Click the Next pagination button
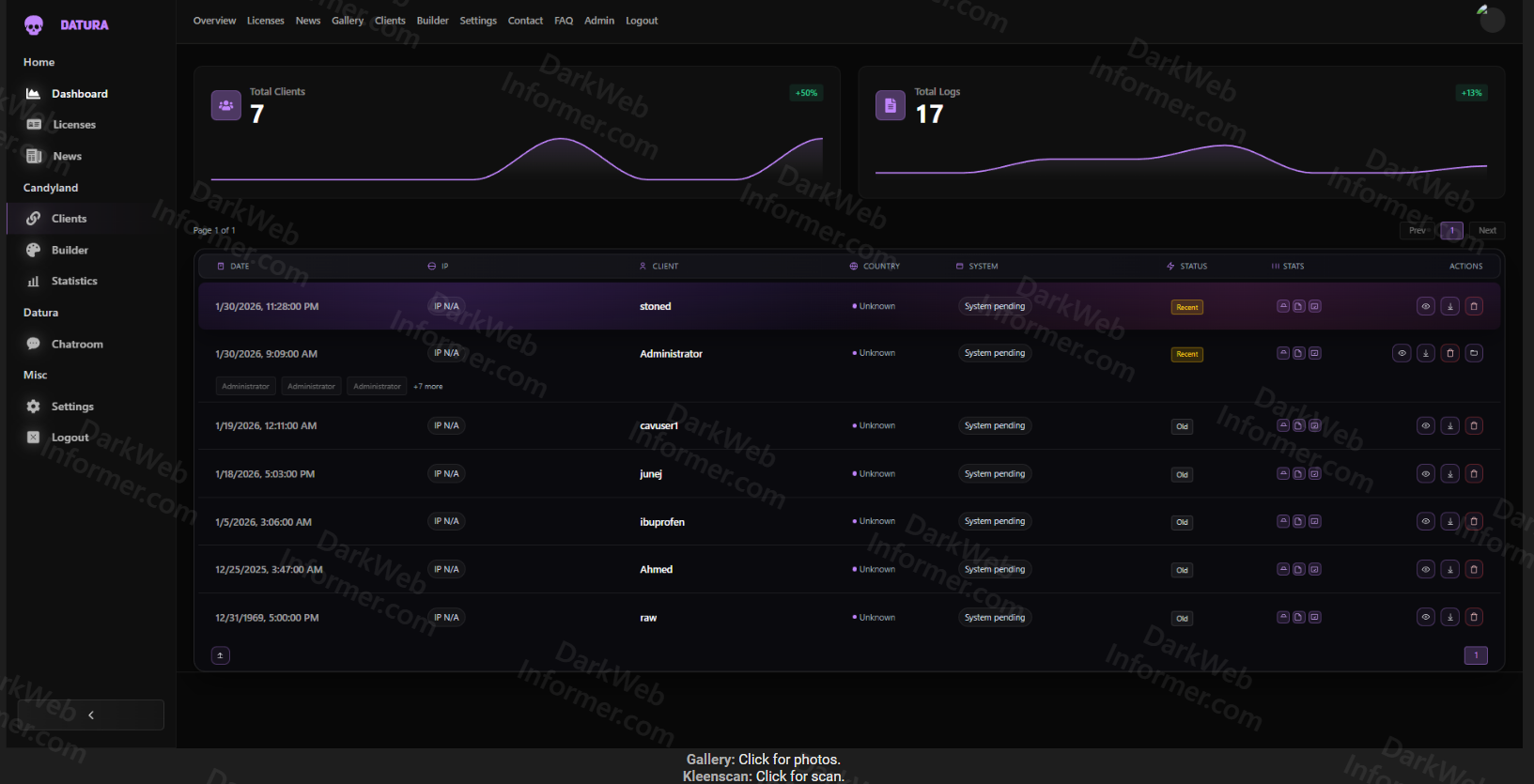The height and width of the screenshot is (784, 1534). [x=1486, y=231]
